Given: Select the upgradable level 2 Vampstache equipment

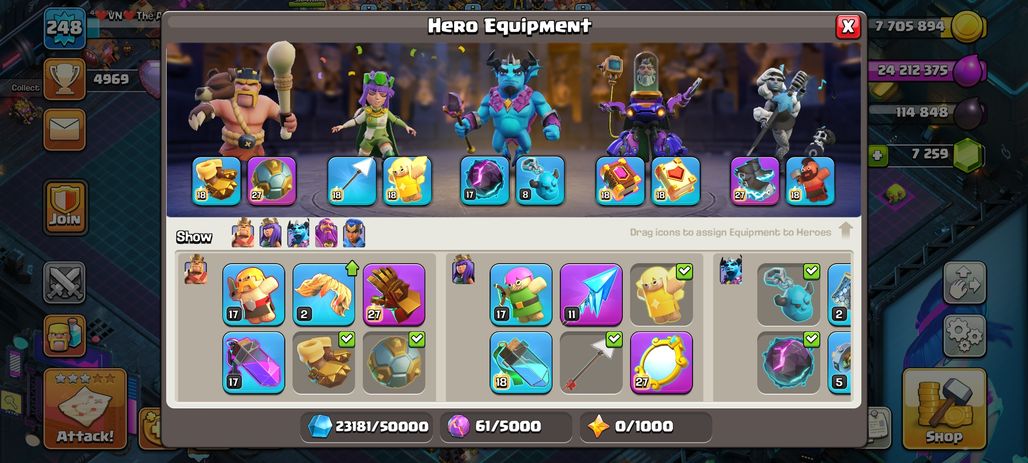Looking at the screenshot, I should (323, 294).
